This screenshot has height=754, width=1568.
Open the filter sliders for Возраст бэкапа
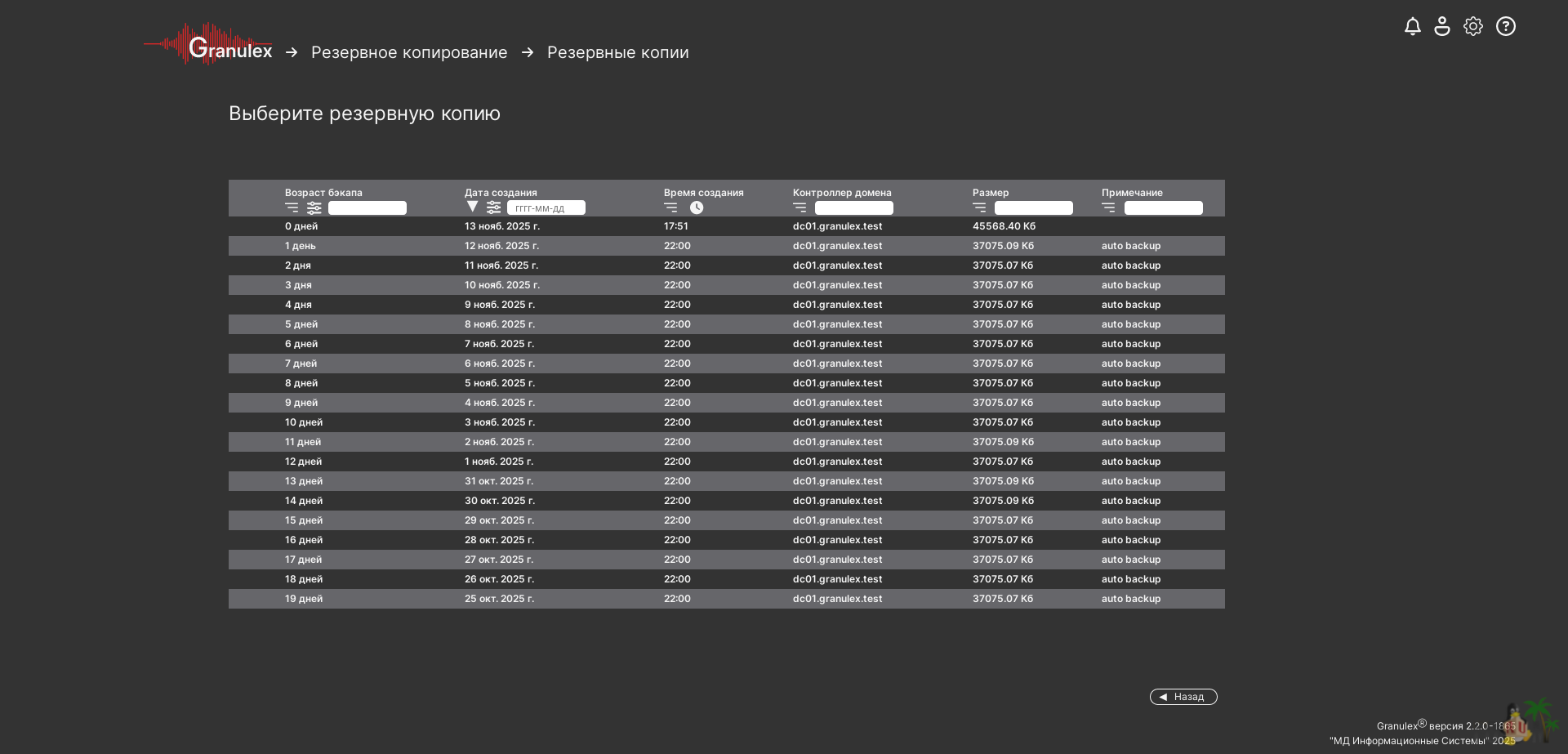tap(314, 207)
